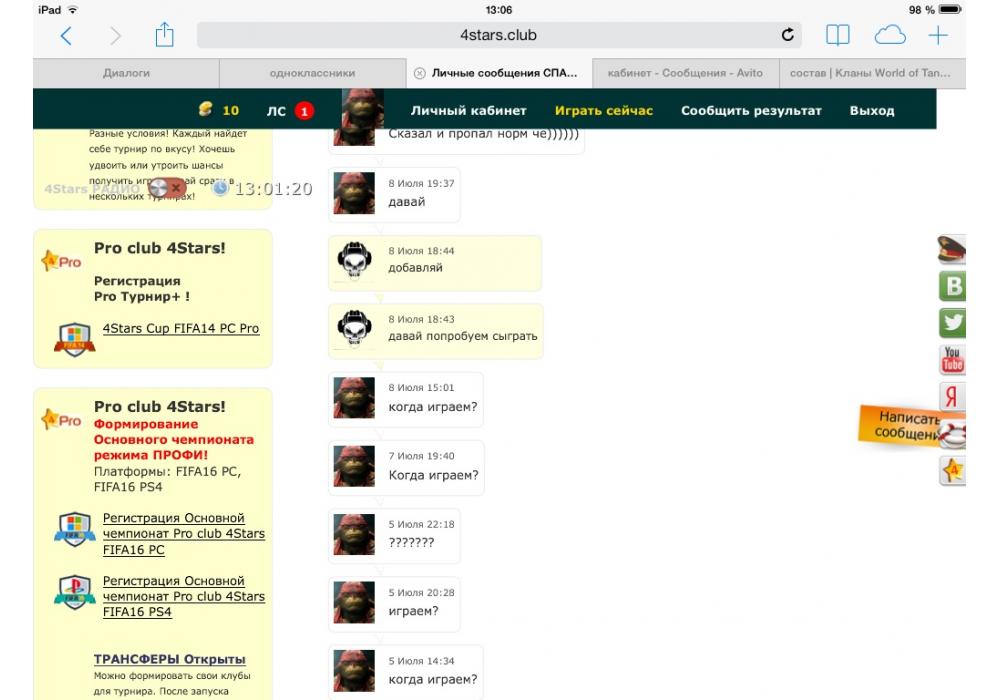Open the Safari bookmarks book icon
The height and width of the screenshot is (700, 1000).
837,36
